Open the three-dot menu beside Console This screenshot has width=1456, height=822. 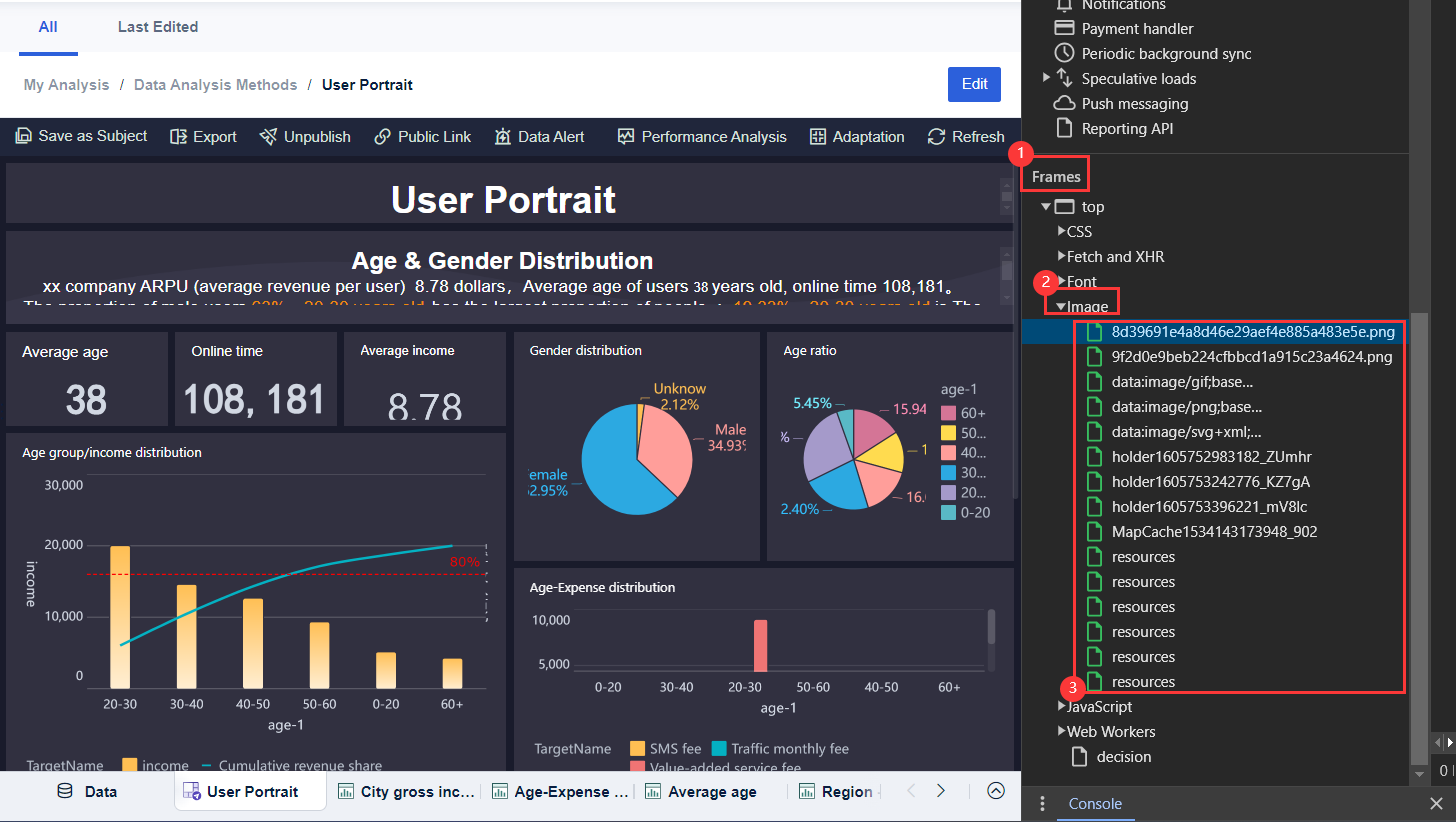pyautogui.click(x=1042, y=804)
